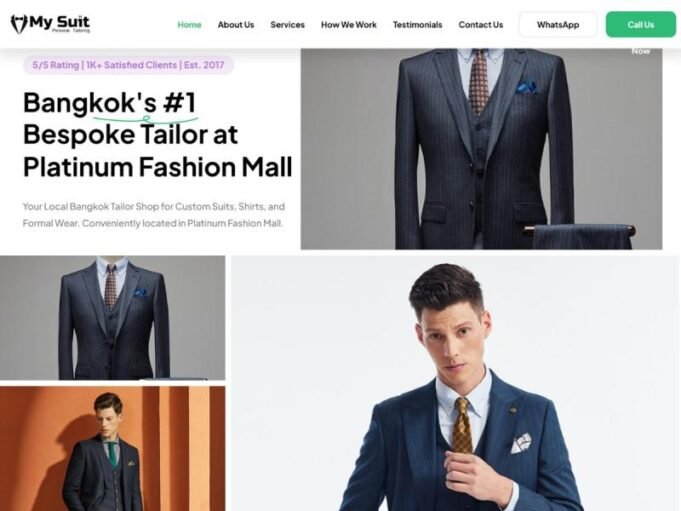Click the My Suit logo text
This screenshot has height=511, width=681.
[60, 22]
